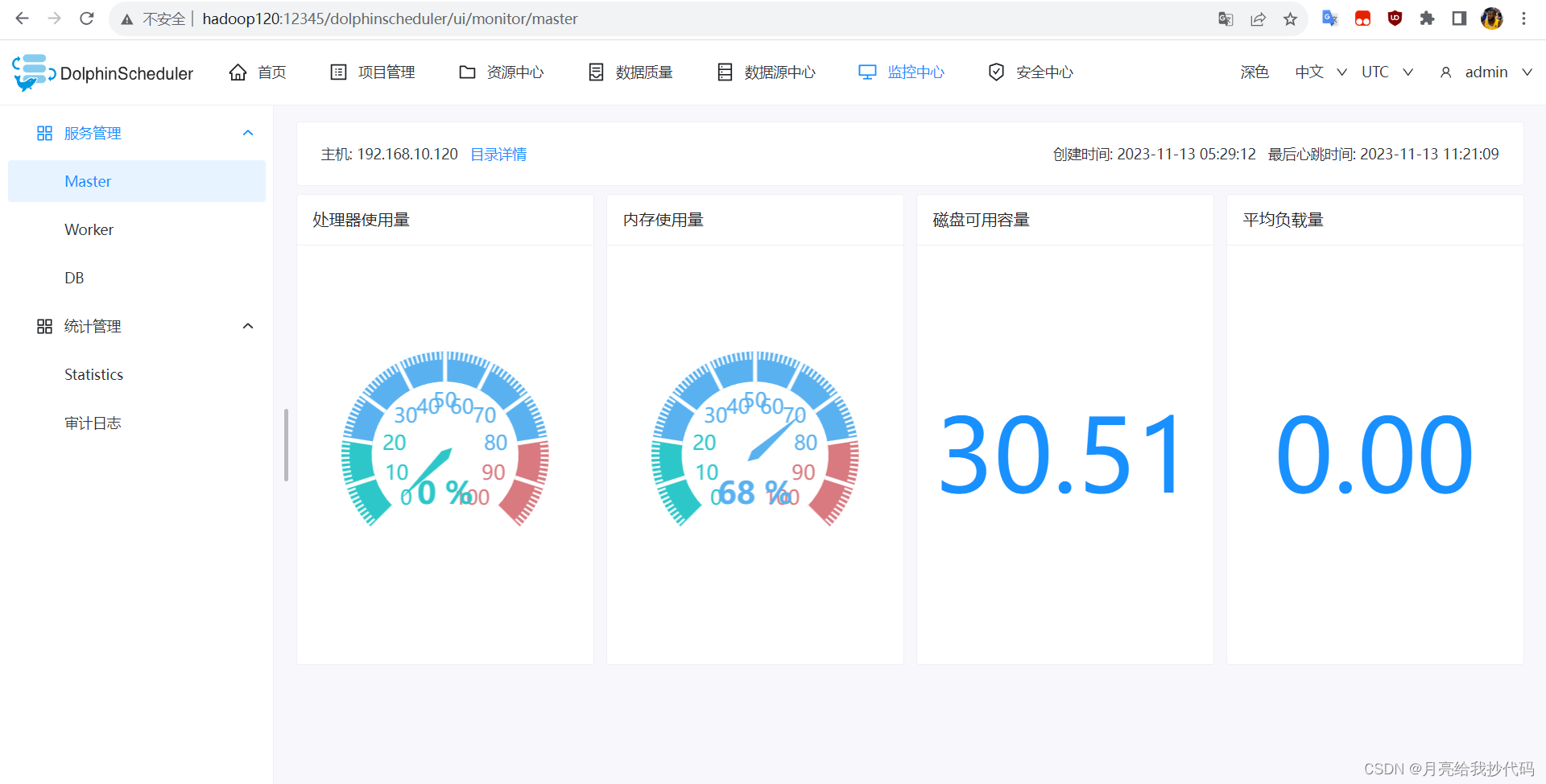
Task: Click the 磁盘可用容量 card title
Action: 982,220
